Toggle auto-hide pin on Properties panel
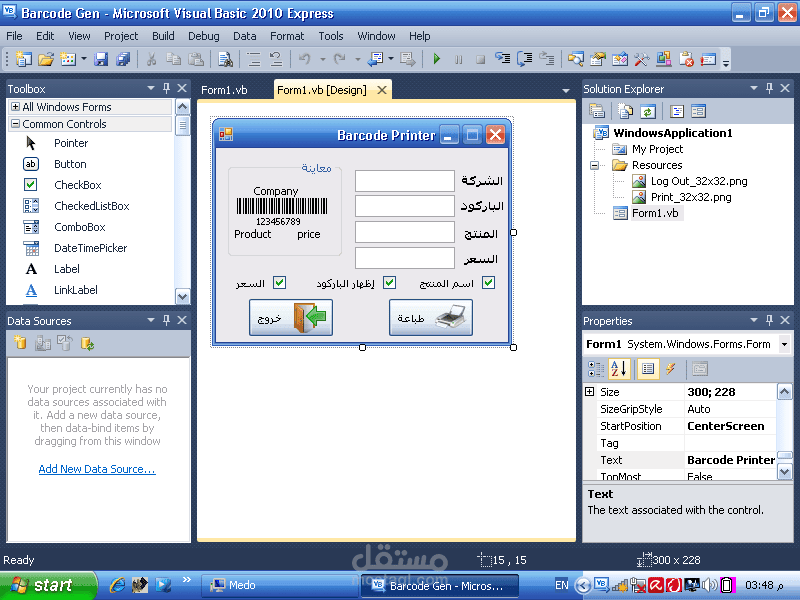 769,320
